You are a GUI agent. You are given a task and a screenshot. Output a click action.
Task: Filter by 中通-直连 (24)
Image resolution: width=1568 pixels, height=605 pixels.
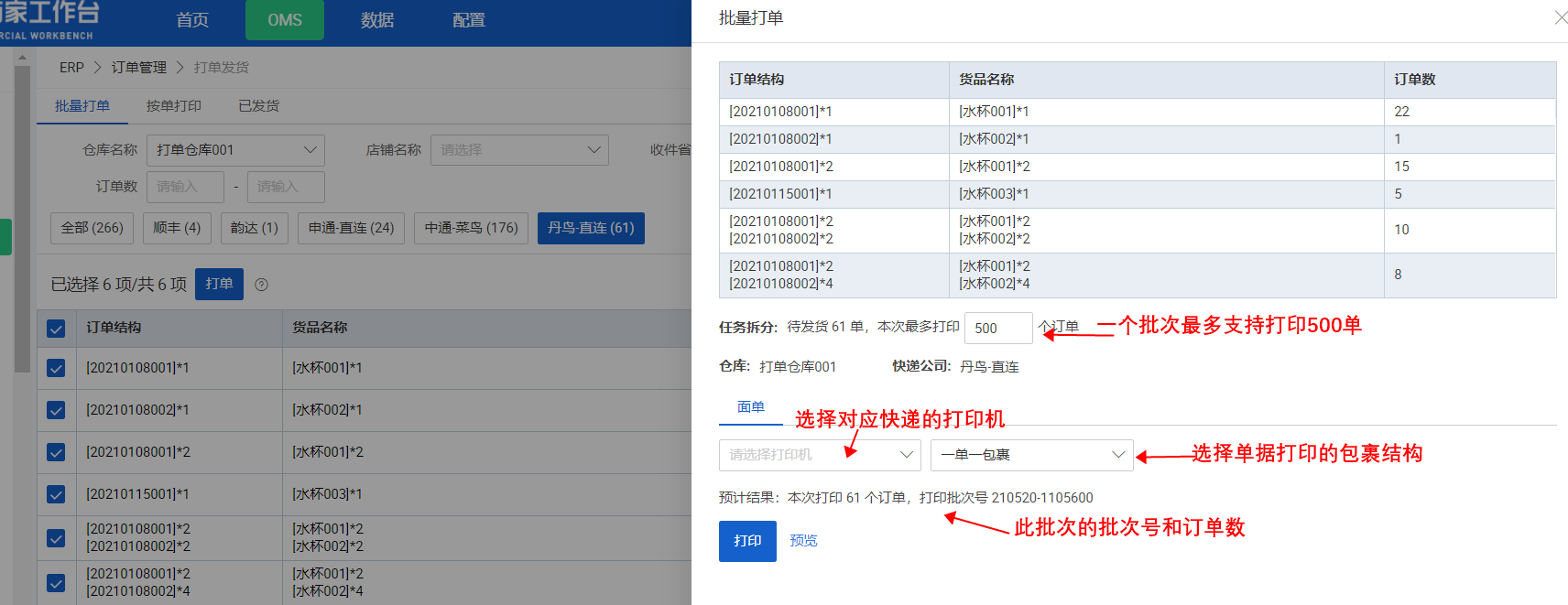pyautogui.click(x=351, y=228)
